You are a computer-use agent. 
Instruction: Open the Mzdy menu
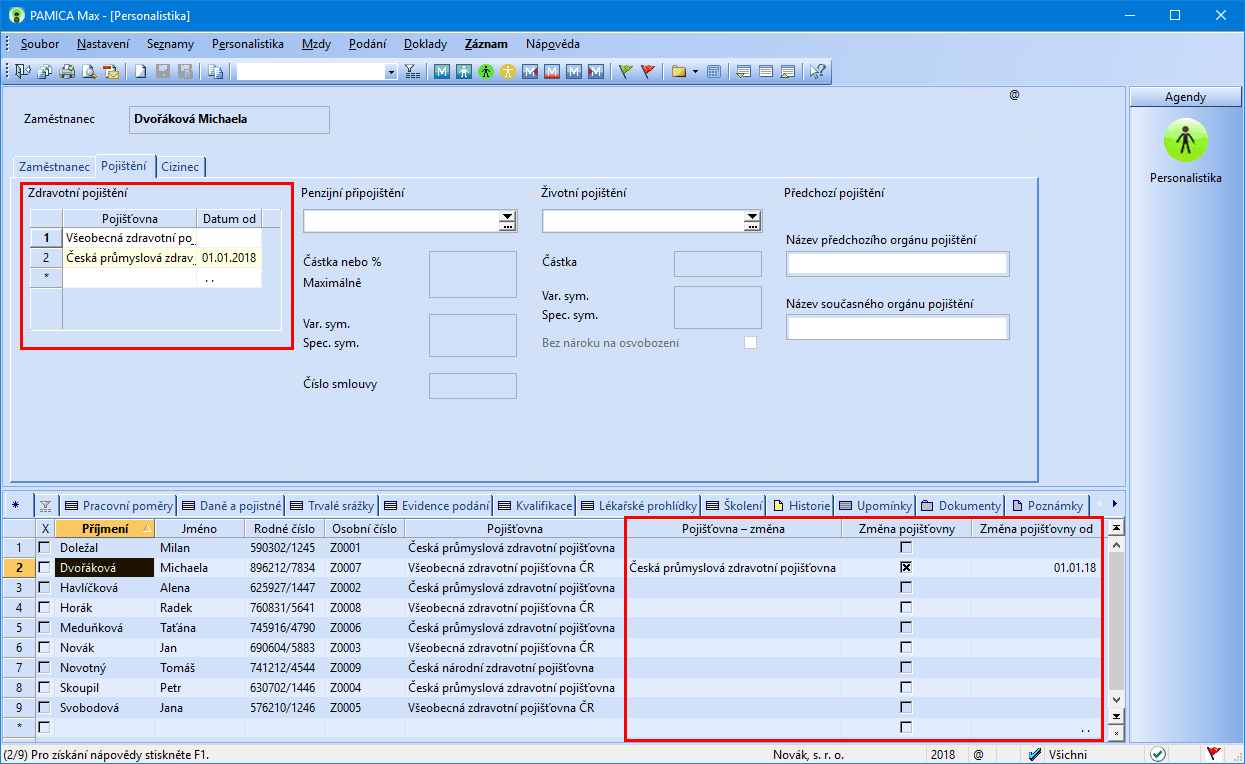317,44
